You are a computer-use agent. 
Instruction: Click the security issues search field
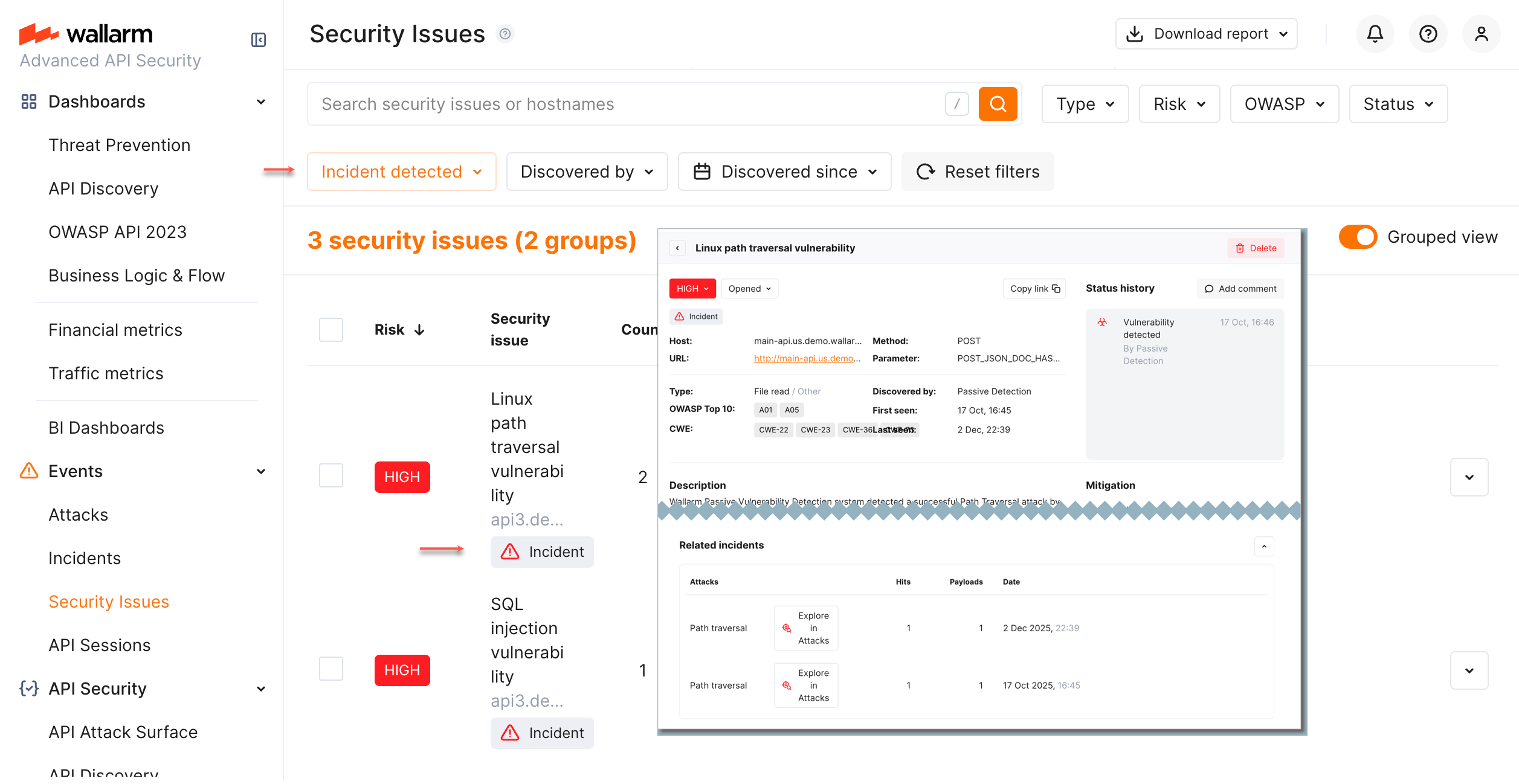pyautogui.click(x=604, y=103)
